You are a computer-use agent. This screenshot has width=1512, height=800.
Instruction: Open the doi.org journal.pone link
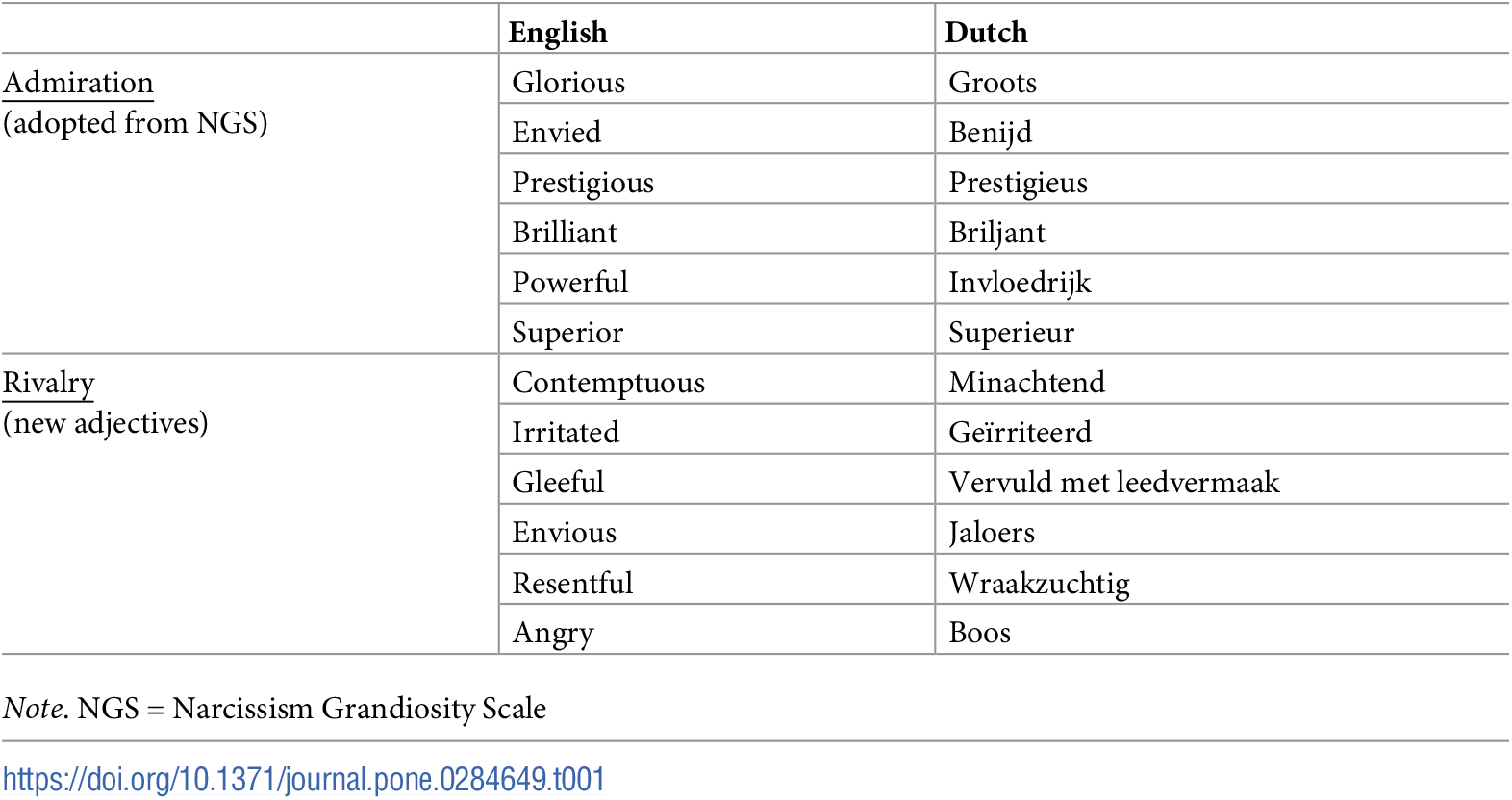tap(304, 779)
